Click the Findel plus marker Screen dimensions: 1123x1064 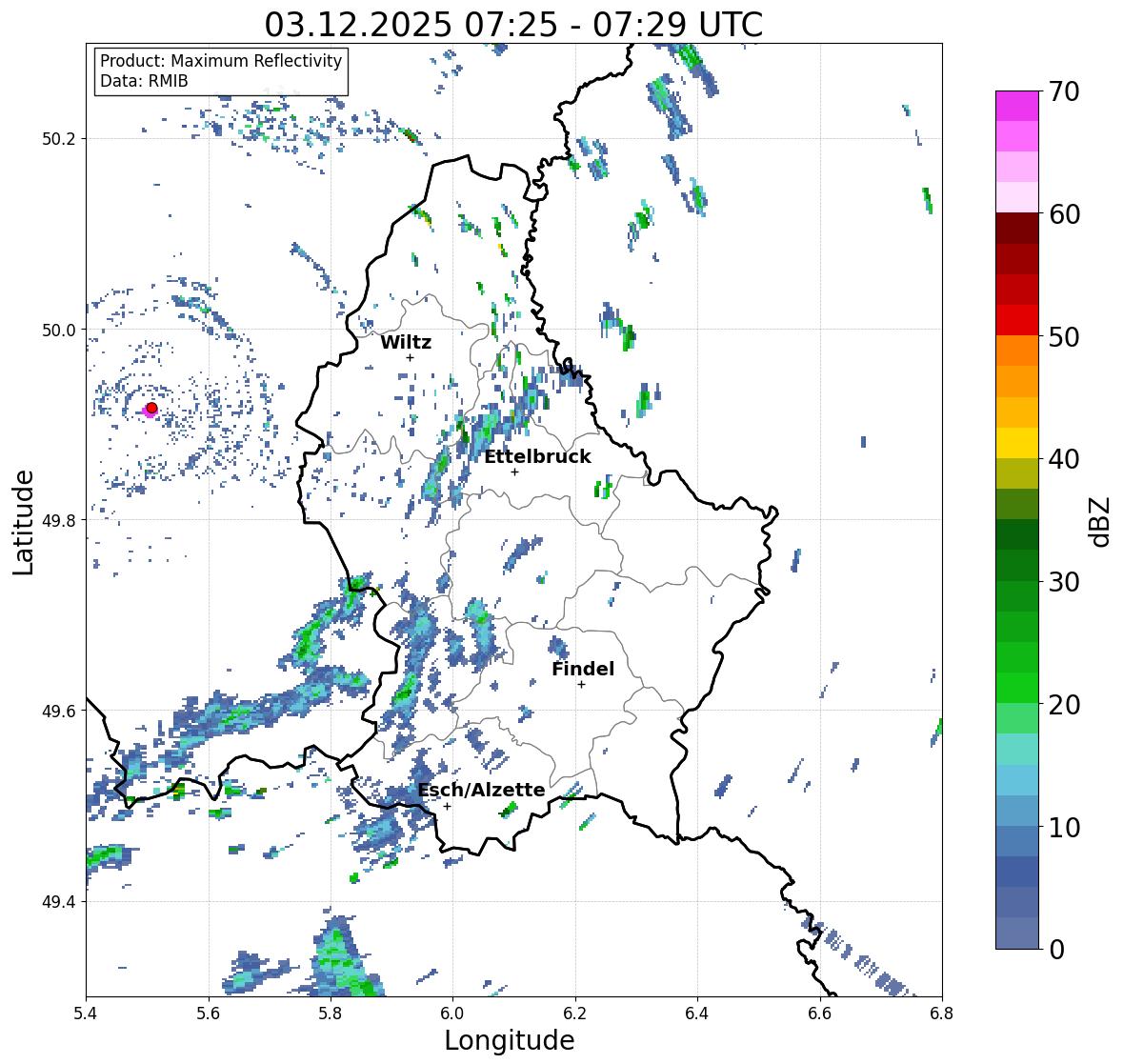click(x=582, y=685)
